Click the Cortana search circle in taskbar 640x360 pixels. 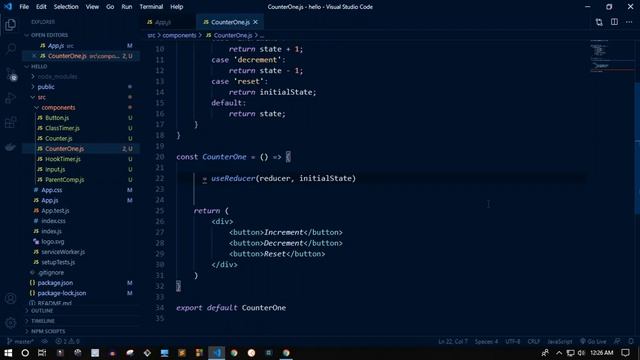pyautogui.click(x=25, y=353)
